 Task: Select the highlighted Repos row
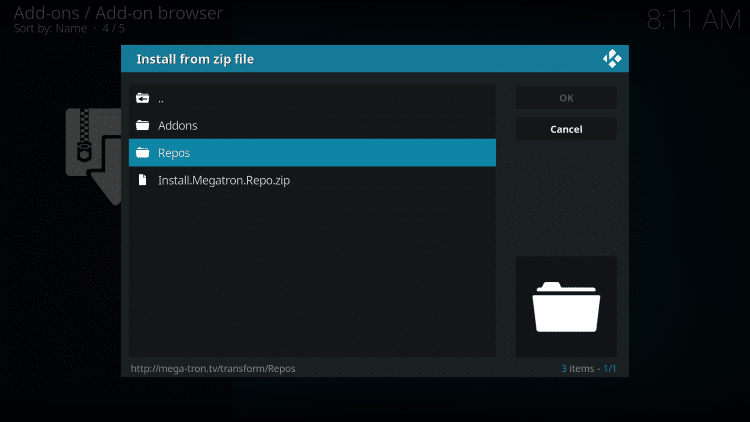312,153
